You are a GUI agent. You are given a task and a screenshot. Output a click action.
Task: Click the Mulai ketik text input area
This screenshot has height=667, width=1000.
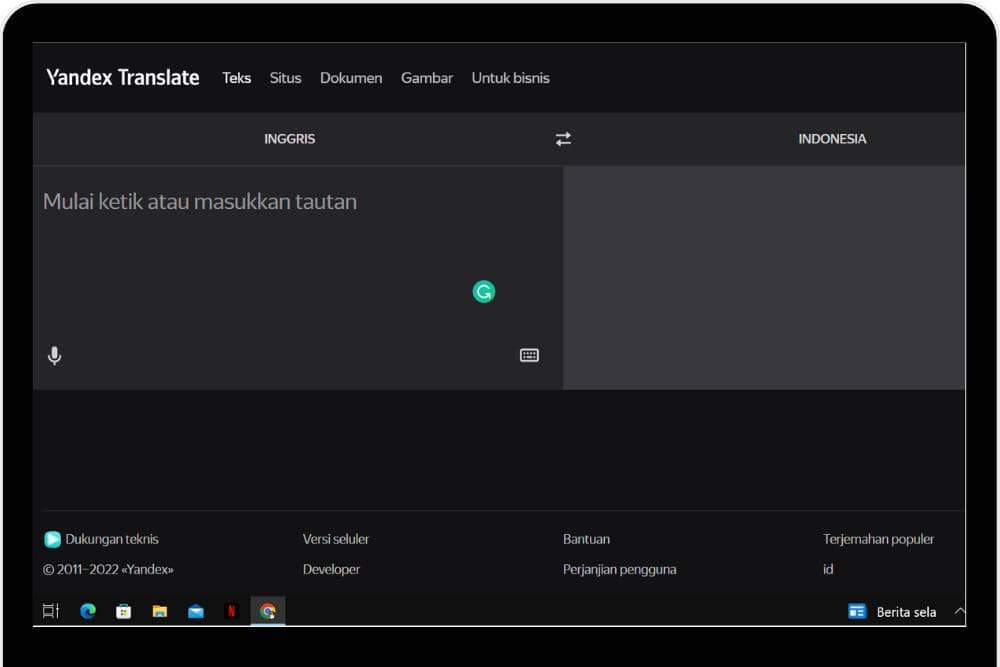280,250
